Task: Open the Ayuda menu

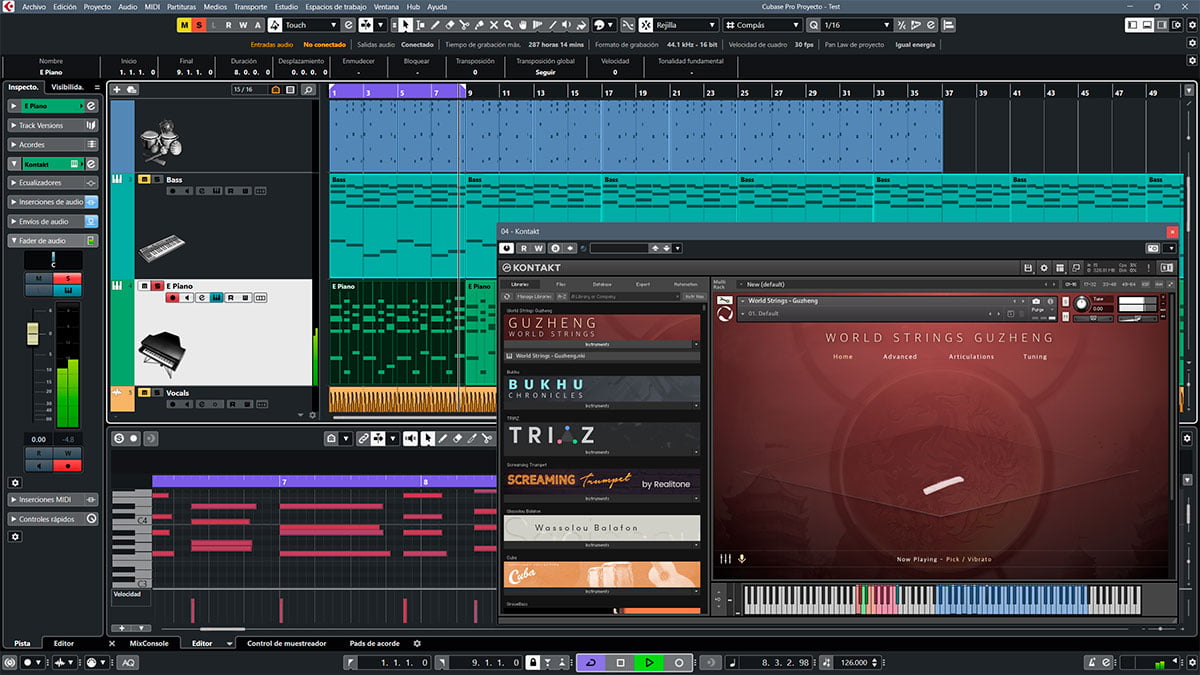Action: coord(437,6)
